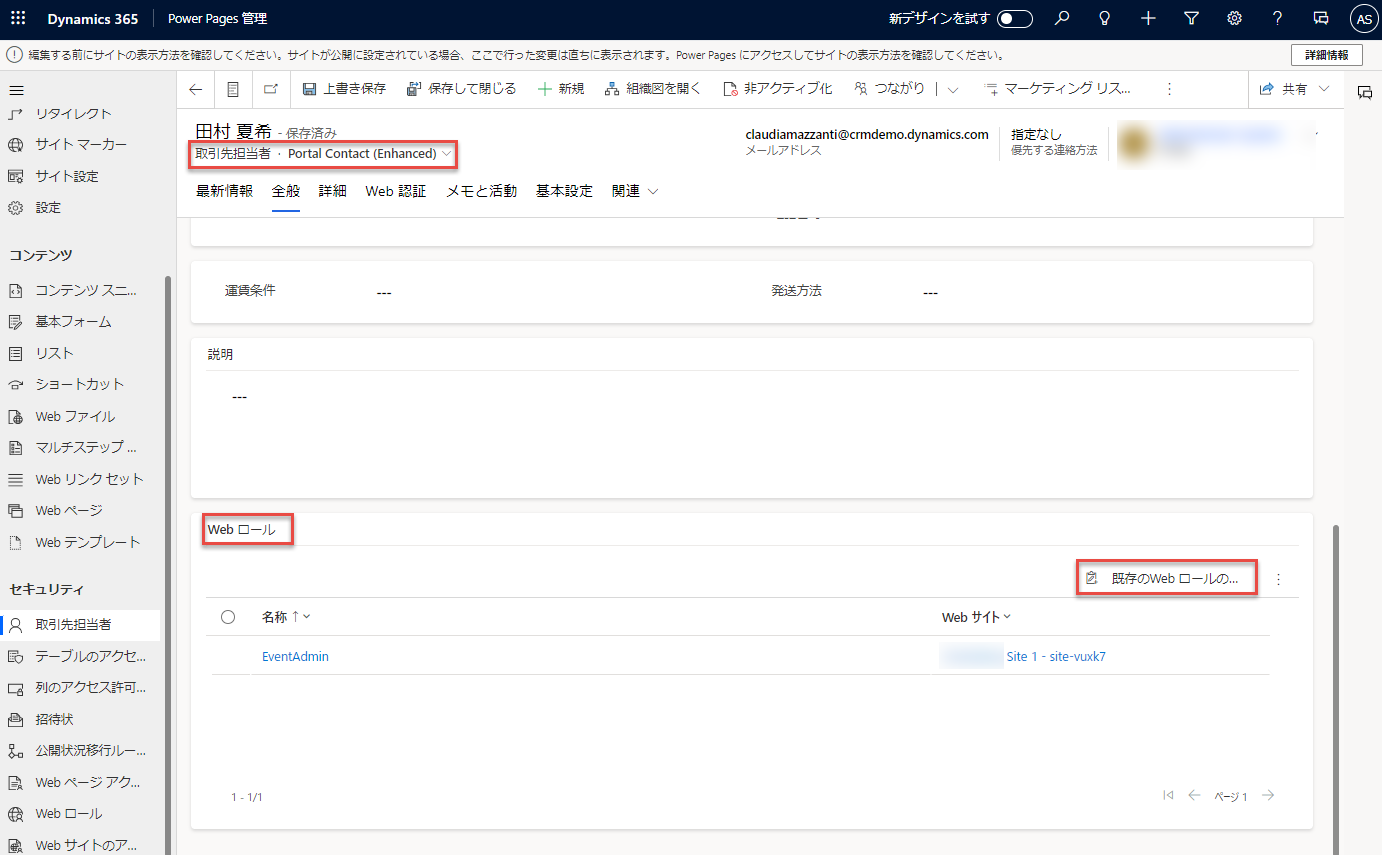Click the plus quick create icon

[1148, 19]
